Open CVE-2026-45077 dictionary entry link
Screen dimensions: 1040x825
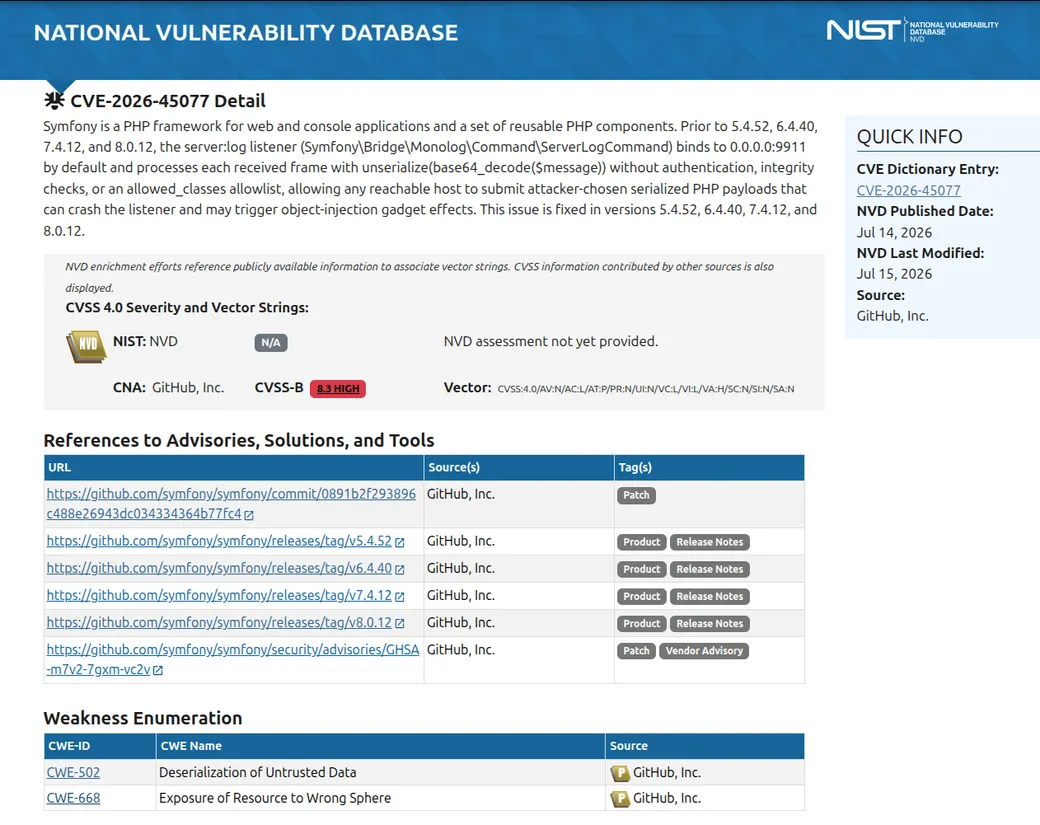click(x=908, y=190)
